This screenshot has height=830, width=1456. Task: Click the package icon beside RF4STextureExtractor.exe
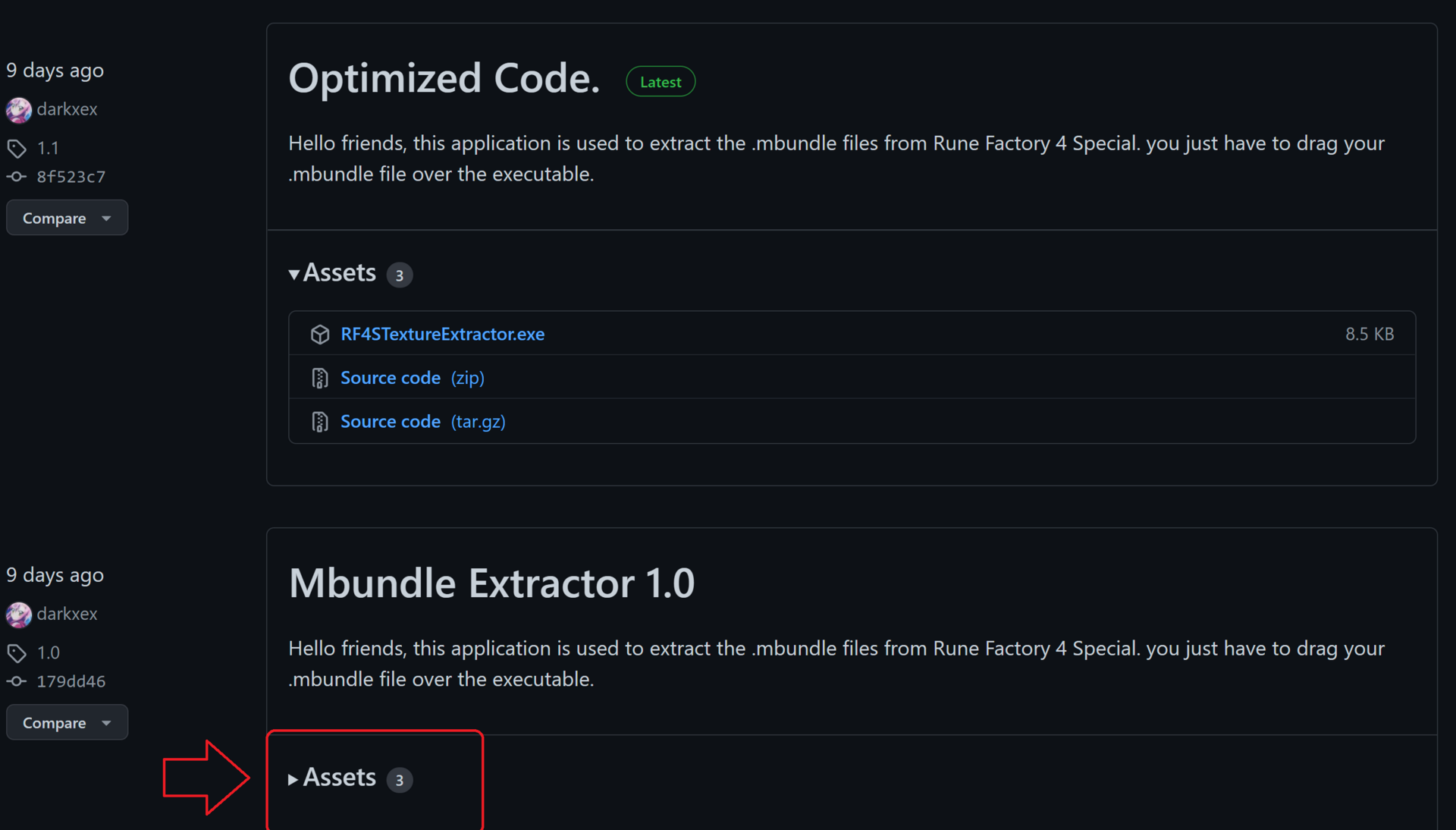pos(320,335)
